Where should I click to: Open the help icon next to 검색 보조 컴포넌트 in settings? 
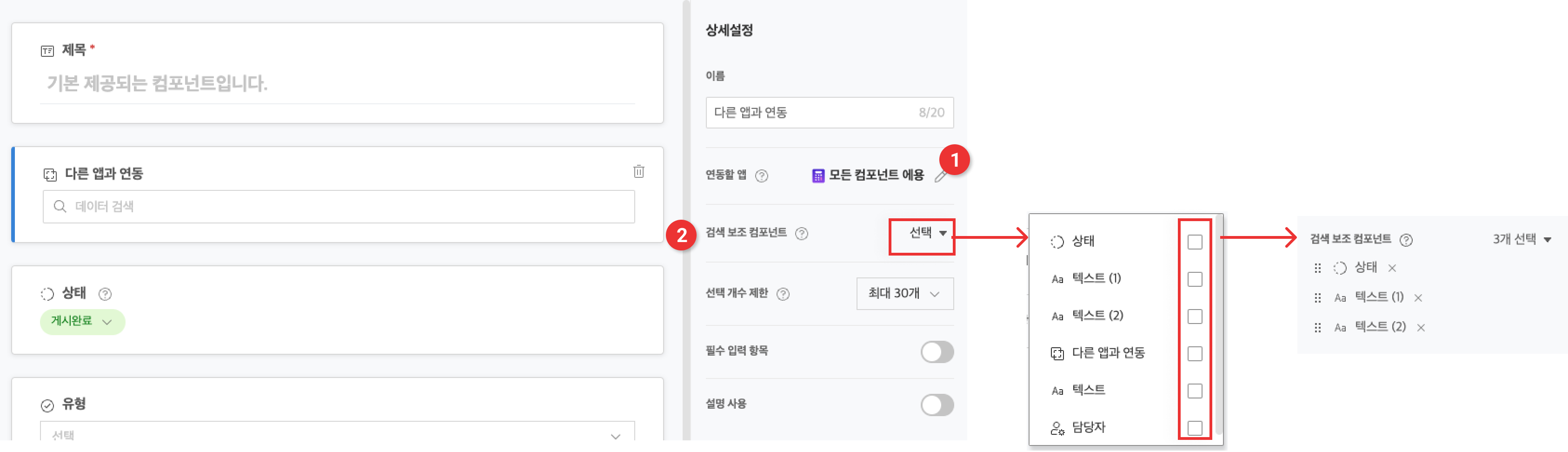[802, 233]
